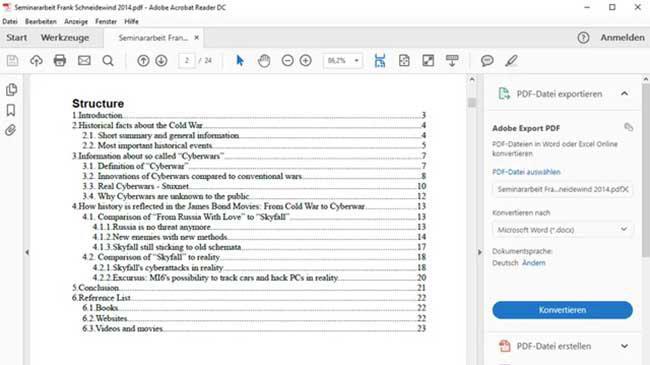Image resolution: width=650 pixels, height=365 pixels.
Task: Collapse the PDF-Datei exportieren section
Action: (624, 94)
